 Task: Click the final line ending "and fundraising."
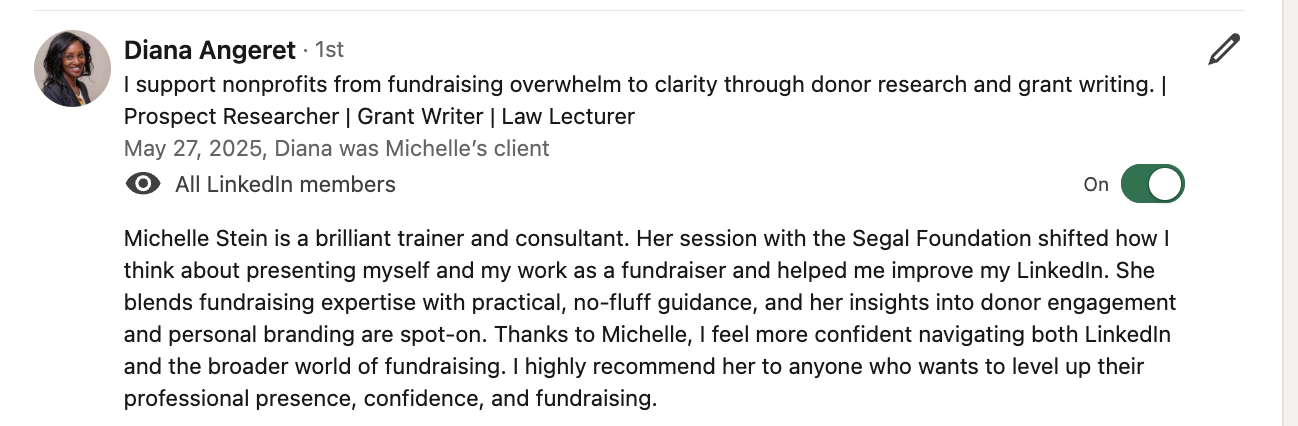(390, 398)
